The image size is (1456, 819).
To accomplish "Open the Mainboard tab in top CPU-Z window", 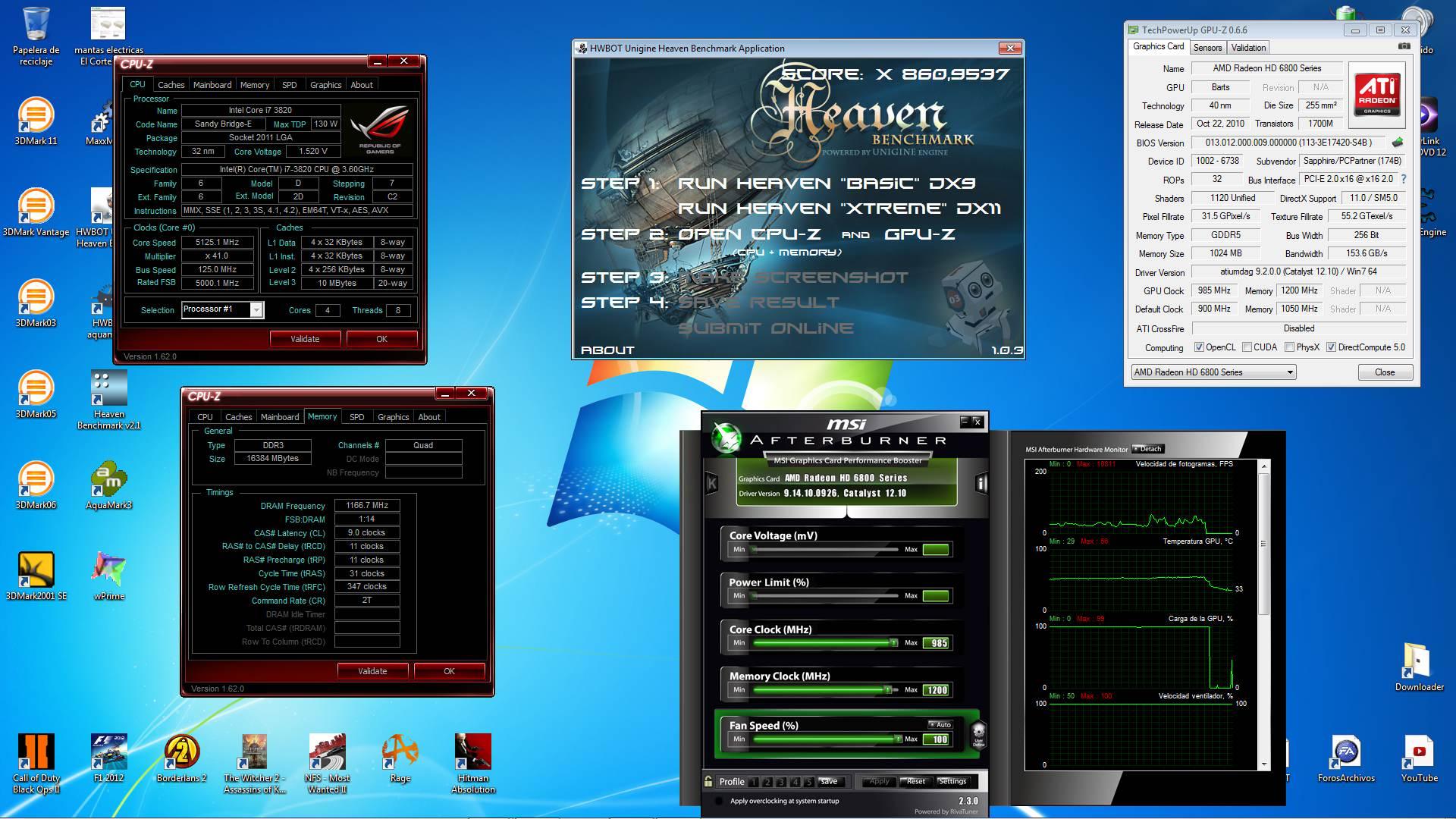I will tap(212, 85).
